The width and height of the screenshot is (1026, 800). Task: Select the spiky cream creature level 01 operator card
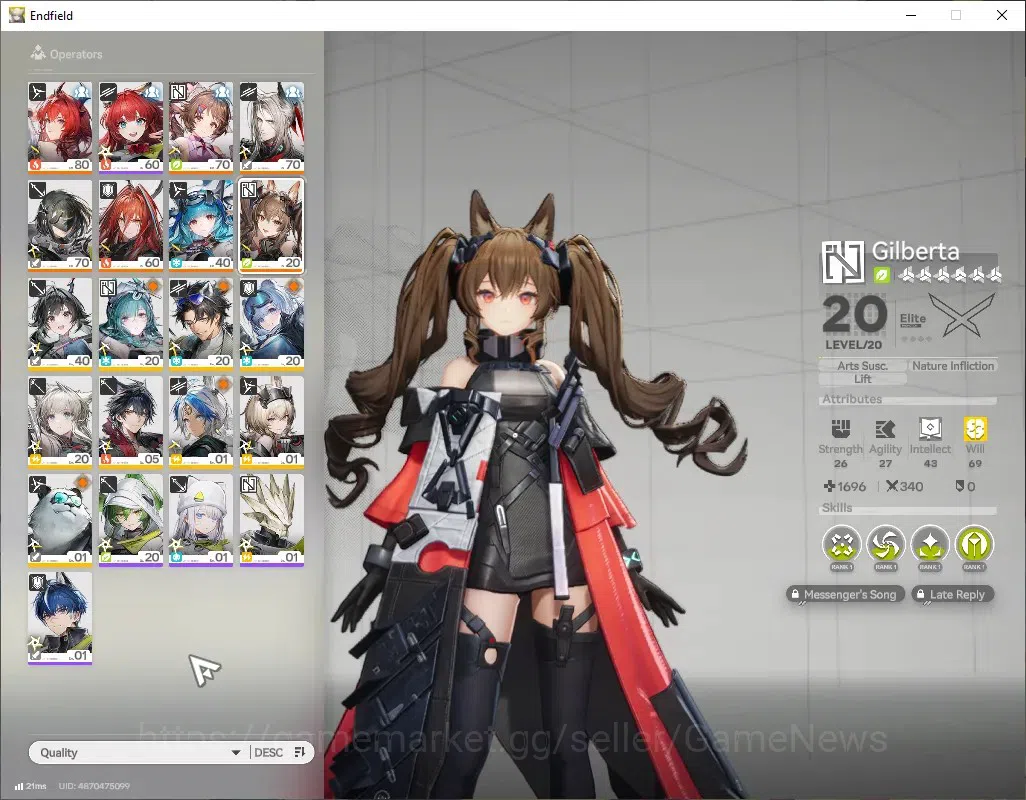click(272, 520)
